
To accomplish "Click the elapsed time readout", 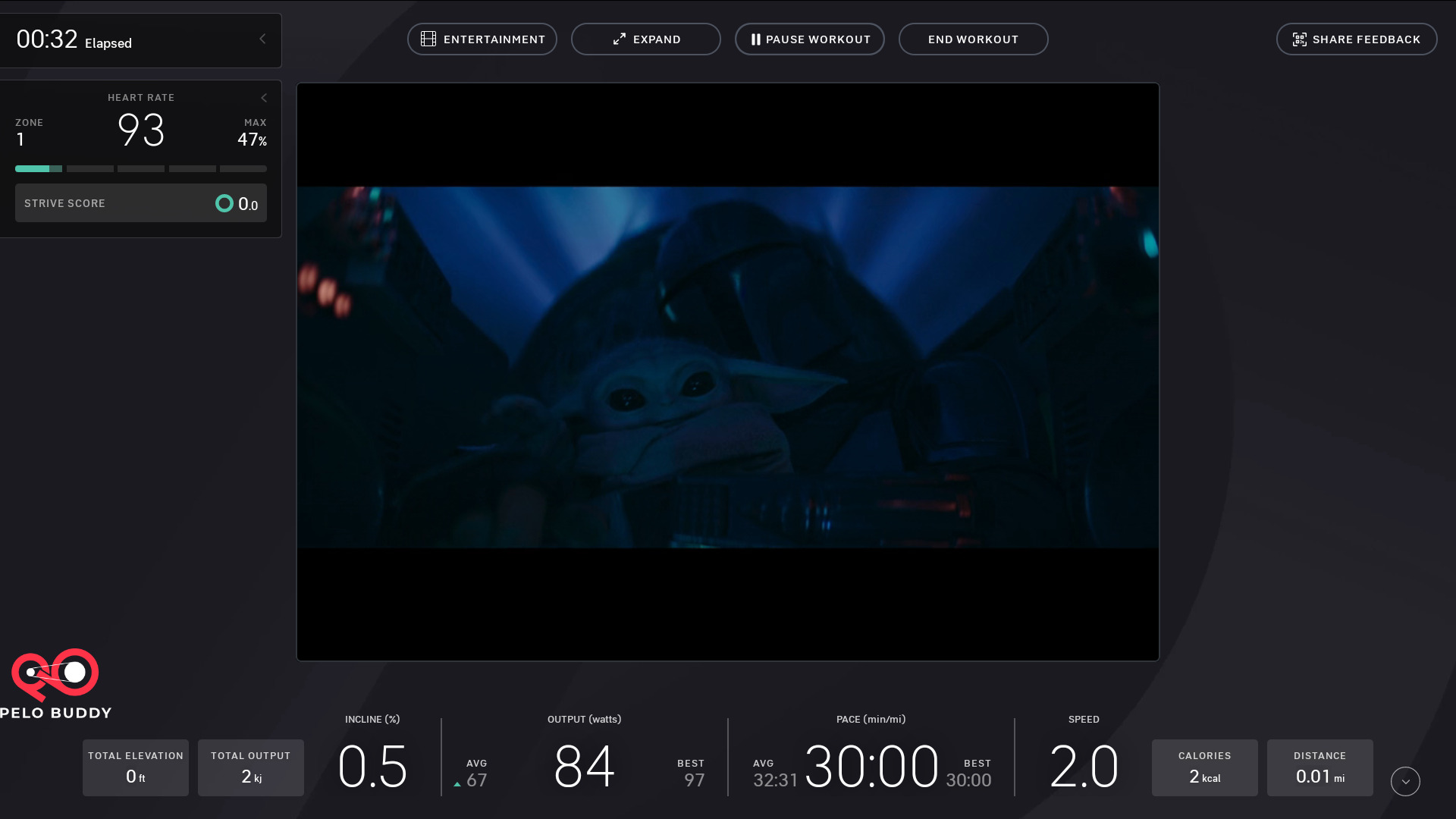I will coord(47,39).
